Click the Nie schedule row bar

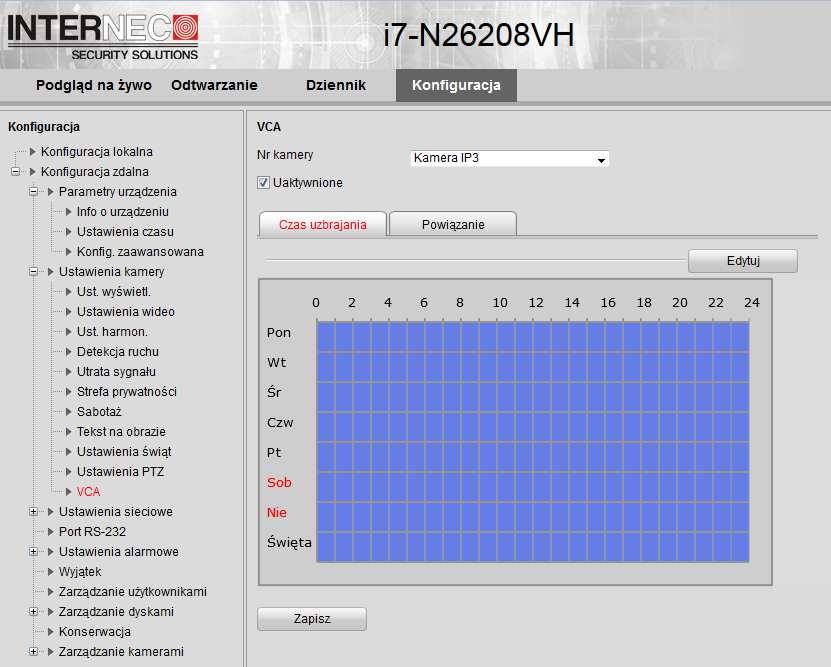[x=533, y=517]
